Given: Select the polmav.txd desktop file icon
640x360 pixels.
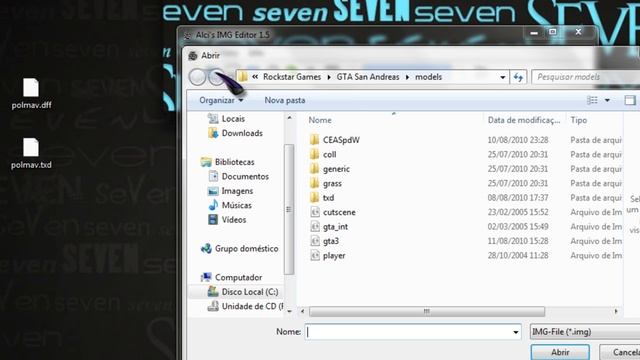Looking at the screenshot, I should (x=31, y=147).
